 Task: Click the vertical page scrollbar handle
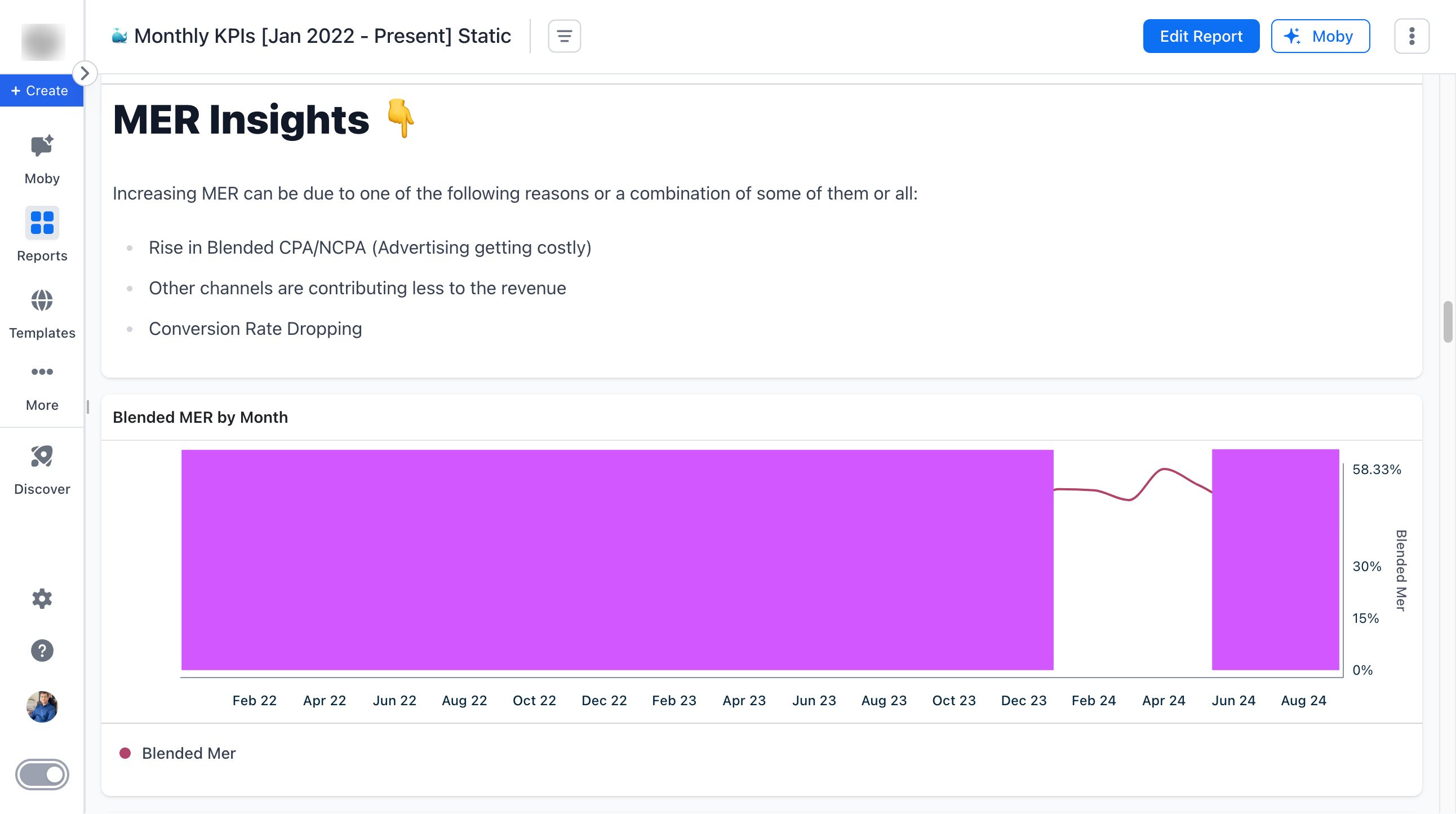(x=1447, y=322)
